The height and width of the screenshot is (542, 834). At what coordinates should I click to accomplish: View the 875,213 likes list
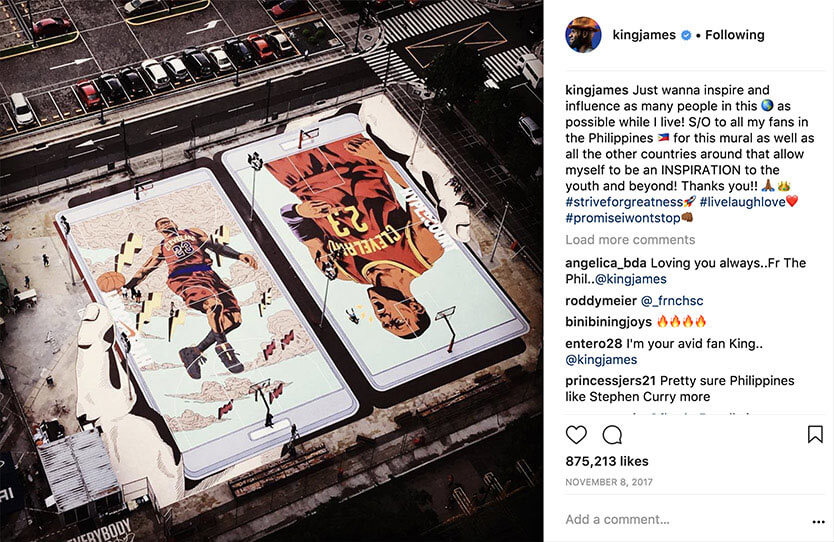[x=607, y=461]
